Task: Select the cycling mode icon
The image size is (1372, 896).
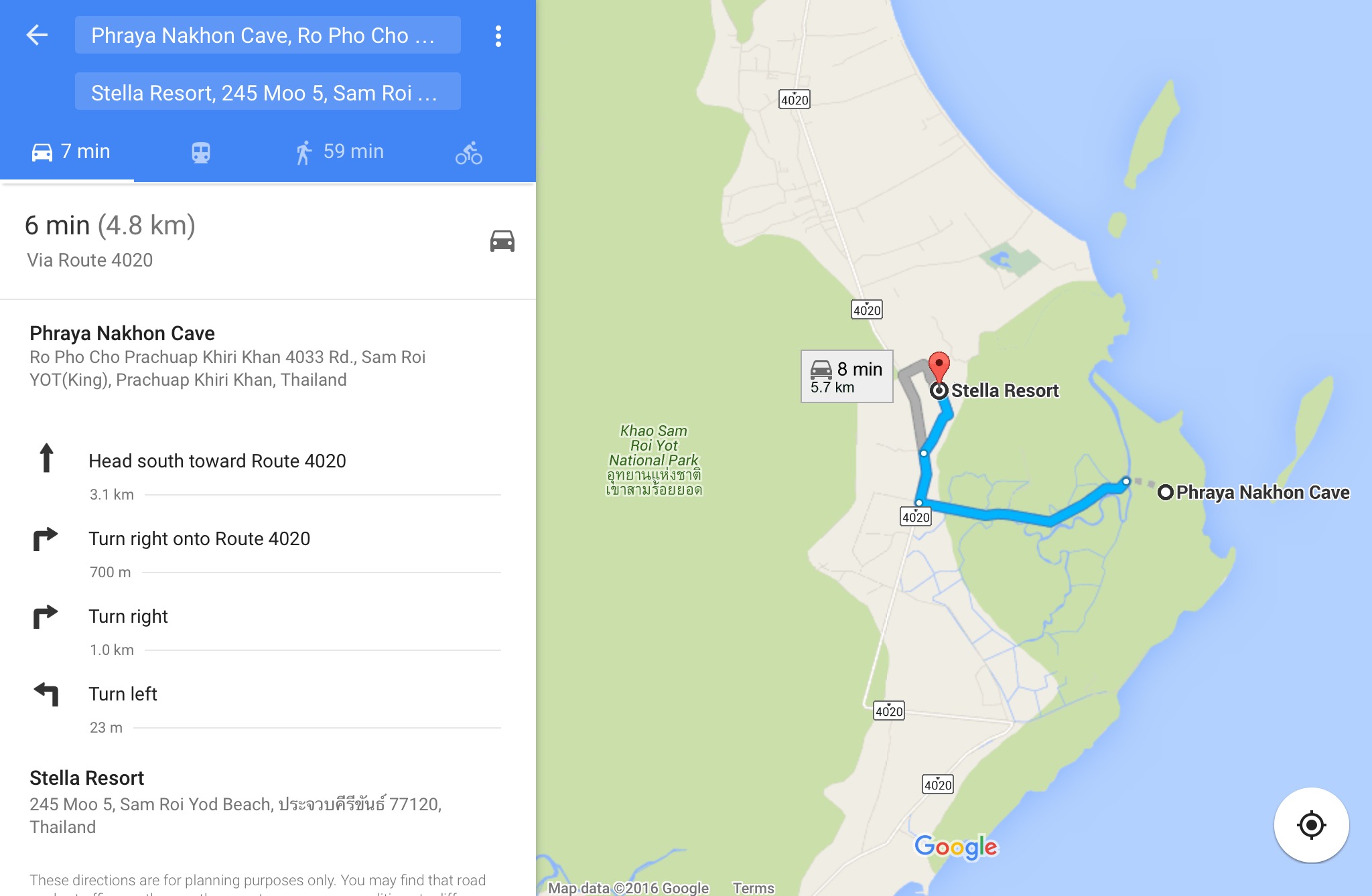Action: [469, 153]
